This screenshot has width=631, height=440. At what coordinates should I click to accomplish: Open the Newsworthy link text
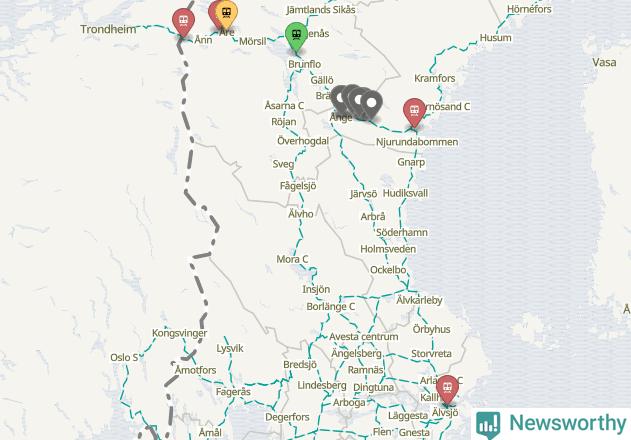(568, 423)
